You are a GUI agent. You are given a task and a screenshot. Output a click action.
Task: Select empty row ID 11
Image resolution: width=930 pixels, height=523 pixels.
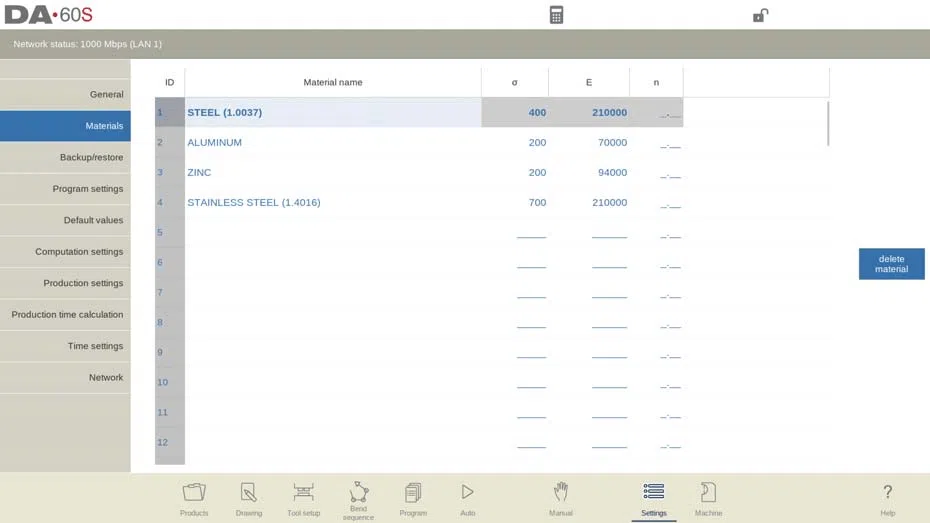point(170,412)
